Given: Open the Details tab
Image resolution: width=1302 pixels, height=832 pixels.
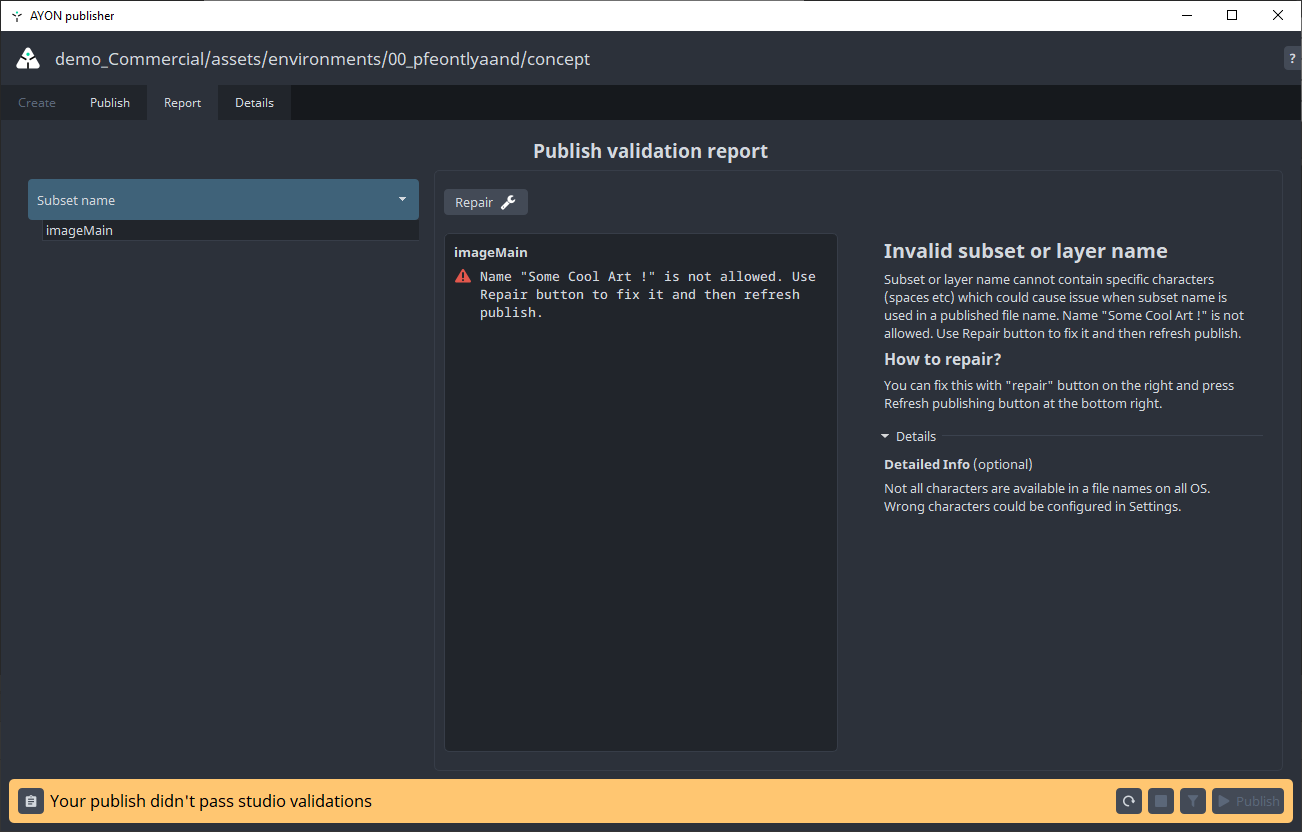Looking at the screenshot, I should [254, 103].
